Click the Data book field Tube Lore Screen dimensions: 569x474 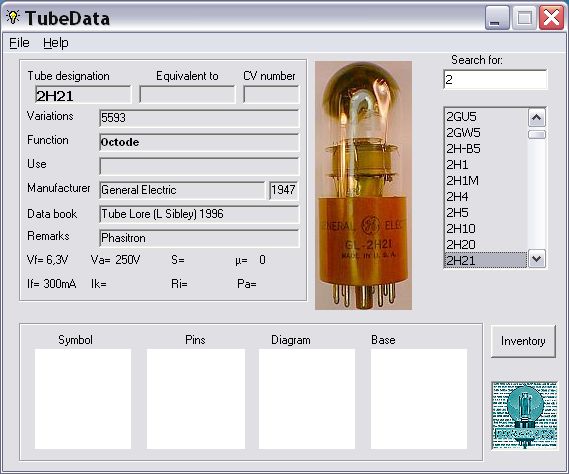199,214
